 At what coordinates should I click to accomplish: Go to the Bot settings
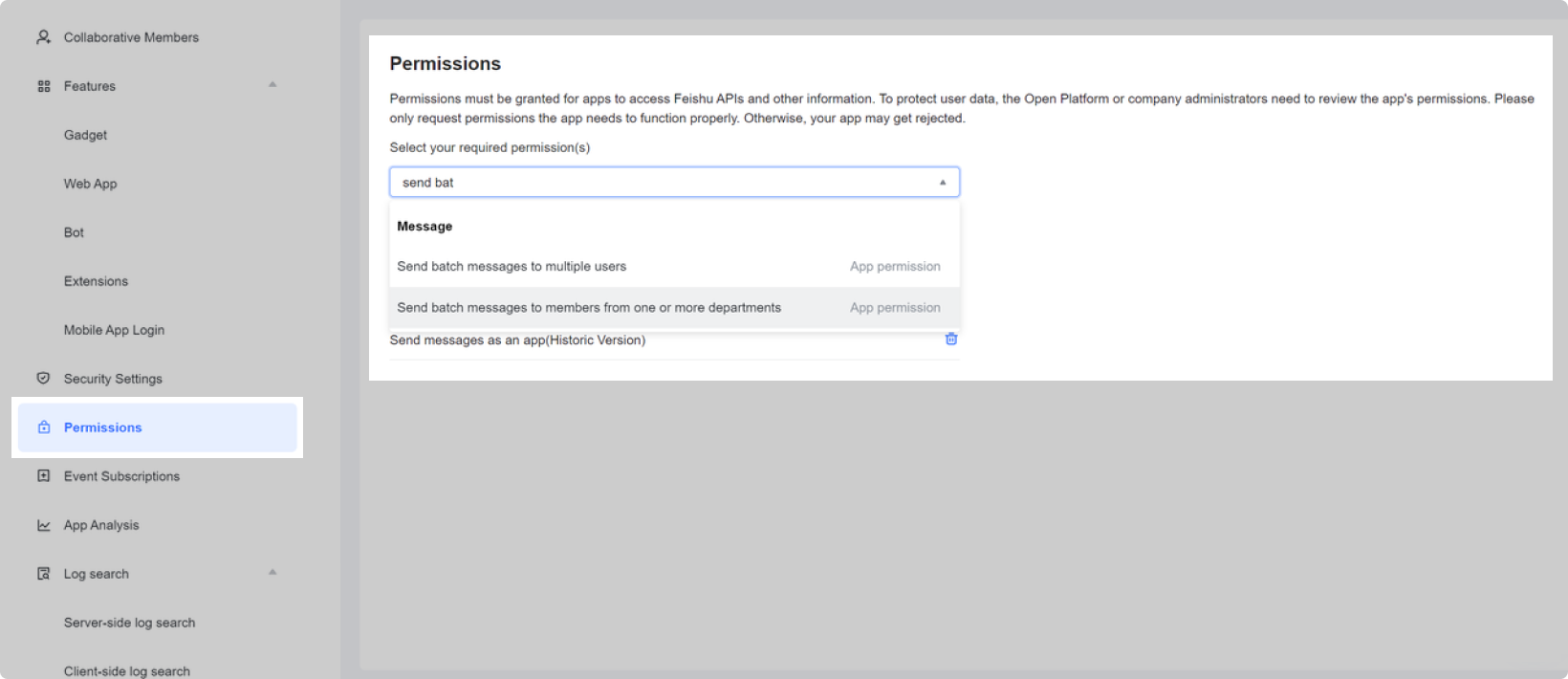[74, 232]
